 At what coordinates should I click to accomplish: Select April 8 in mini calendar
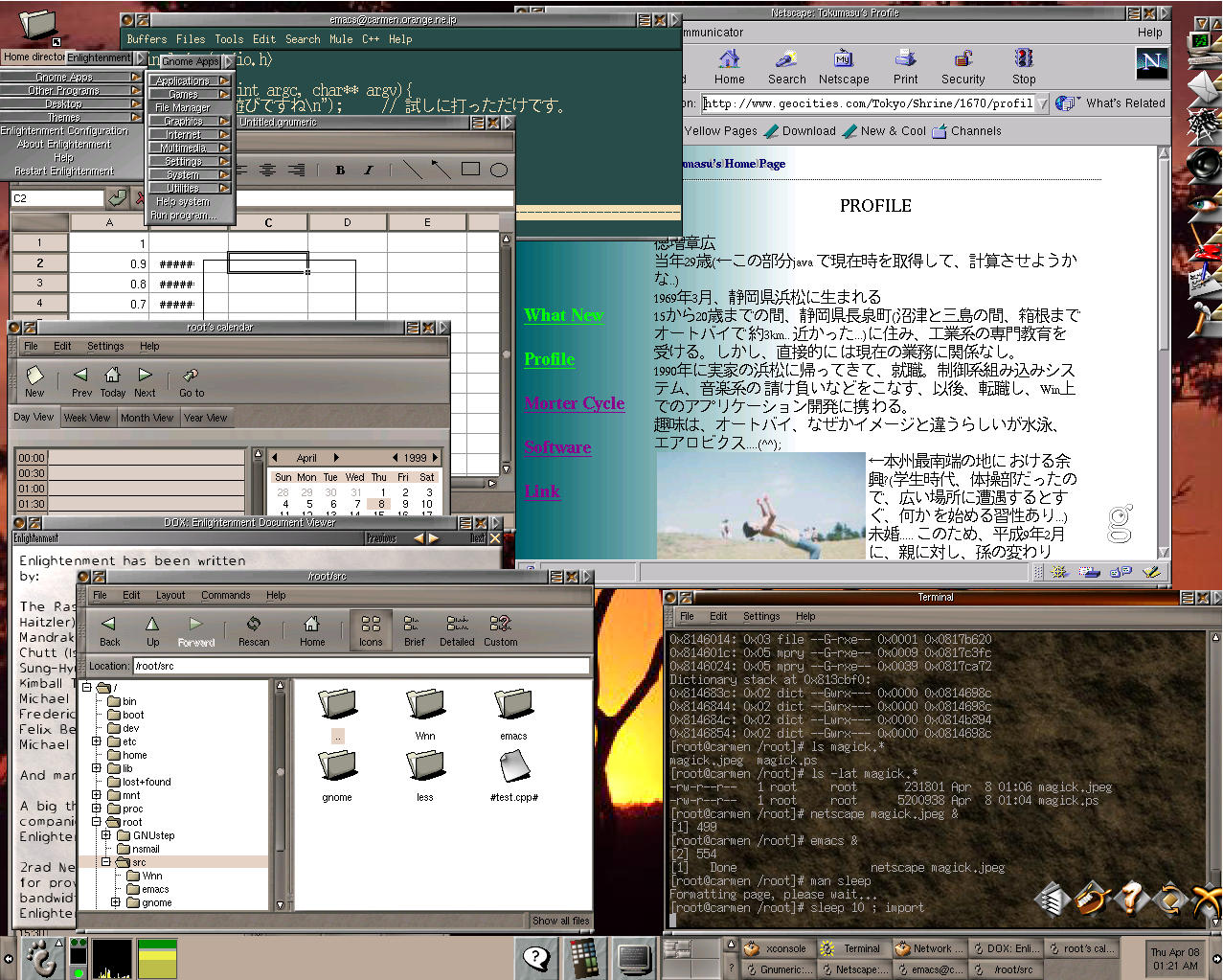(381, 504)
